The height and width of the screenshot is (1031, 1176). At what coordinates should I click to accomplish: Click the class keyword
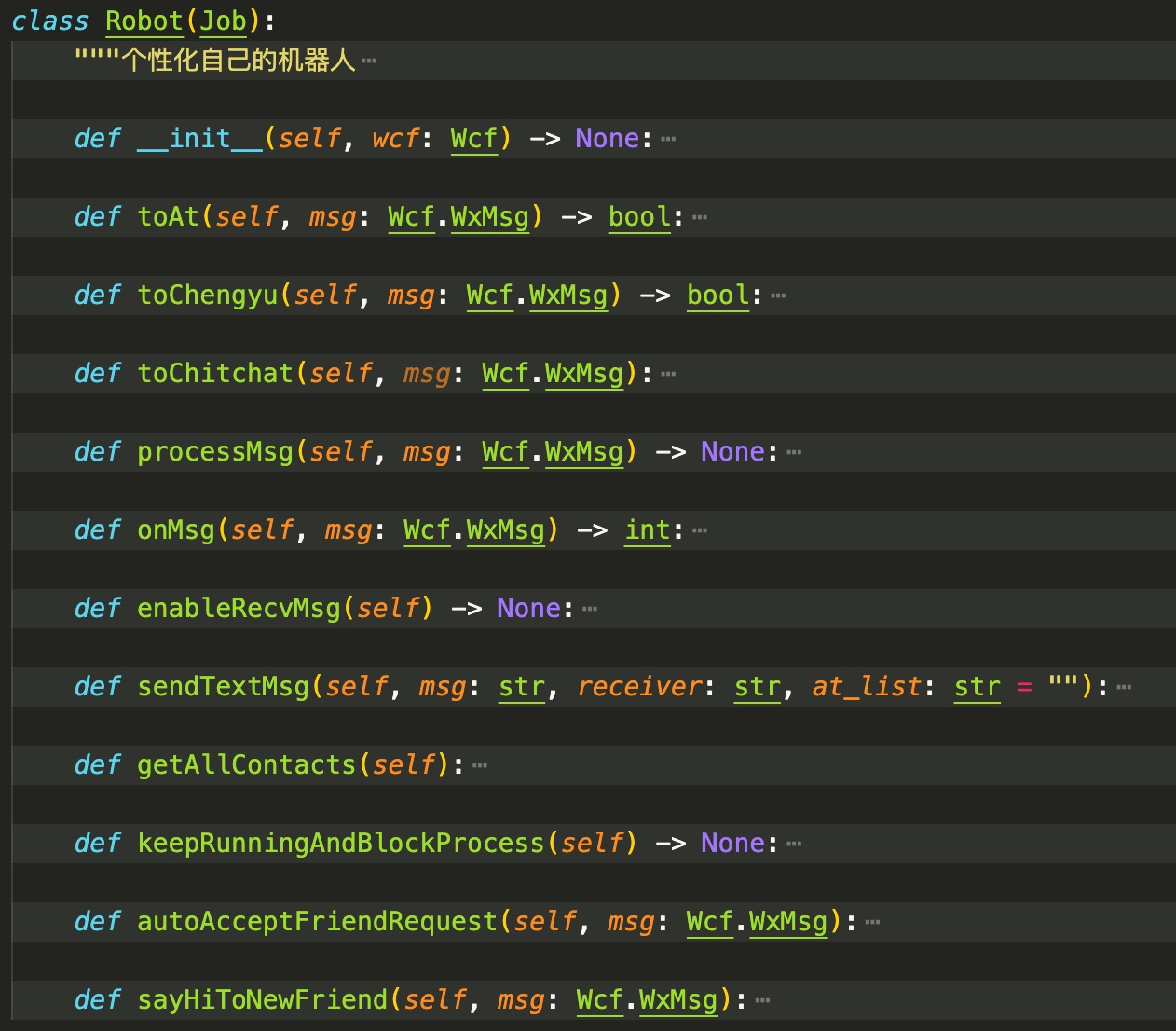click(x=50, y=21)
